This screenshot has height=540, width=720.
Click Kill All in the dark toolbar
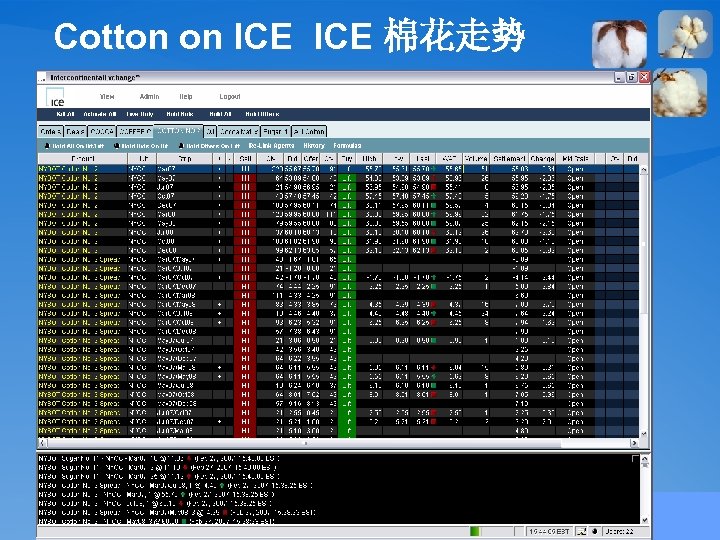[65, 114]
